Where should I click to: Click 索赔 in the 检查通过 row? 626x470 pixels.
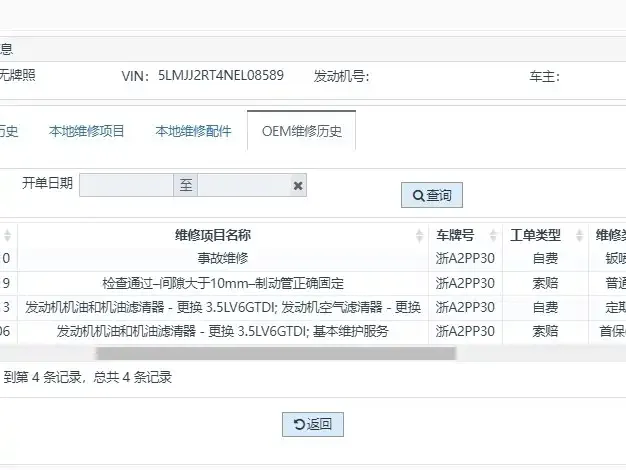tap(545, 283)
